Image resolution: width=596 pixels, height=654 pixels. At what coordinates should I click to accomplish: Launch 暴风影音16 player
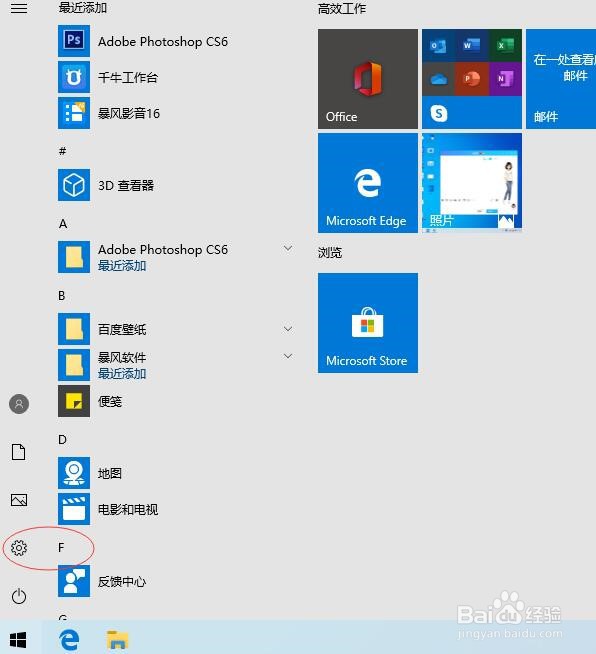(x=109, y=113)
